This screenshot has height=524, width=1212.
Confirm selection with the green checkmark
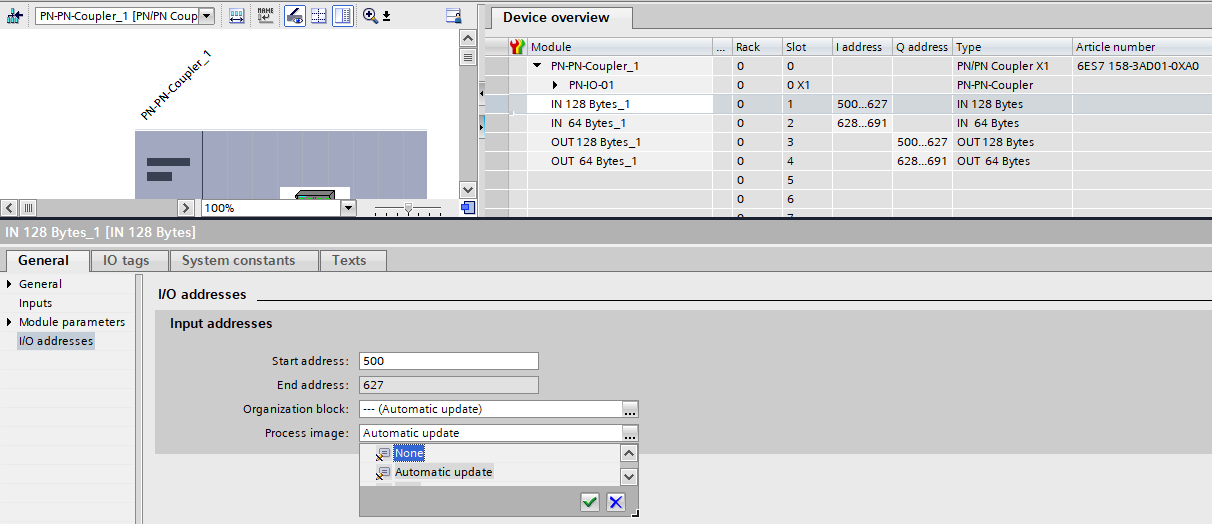(590, 502)
